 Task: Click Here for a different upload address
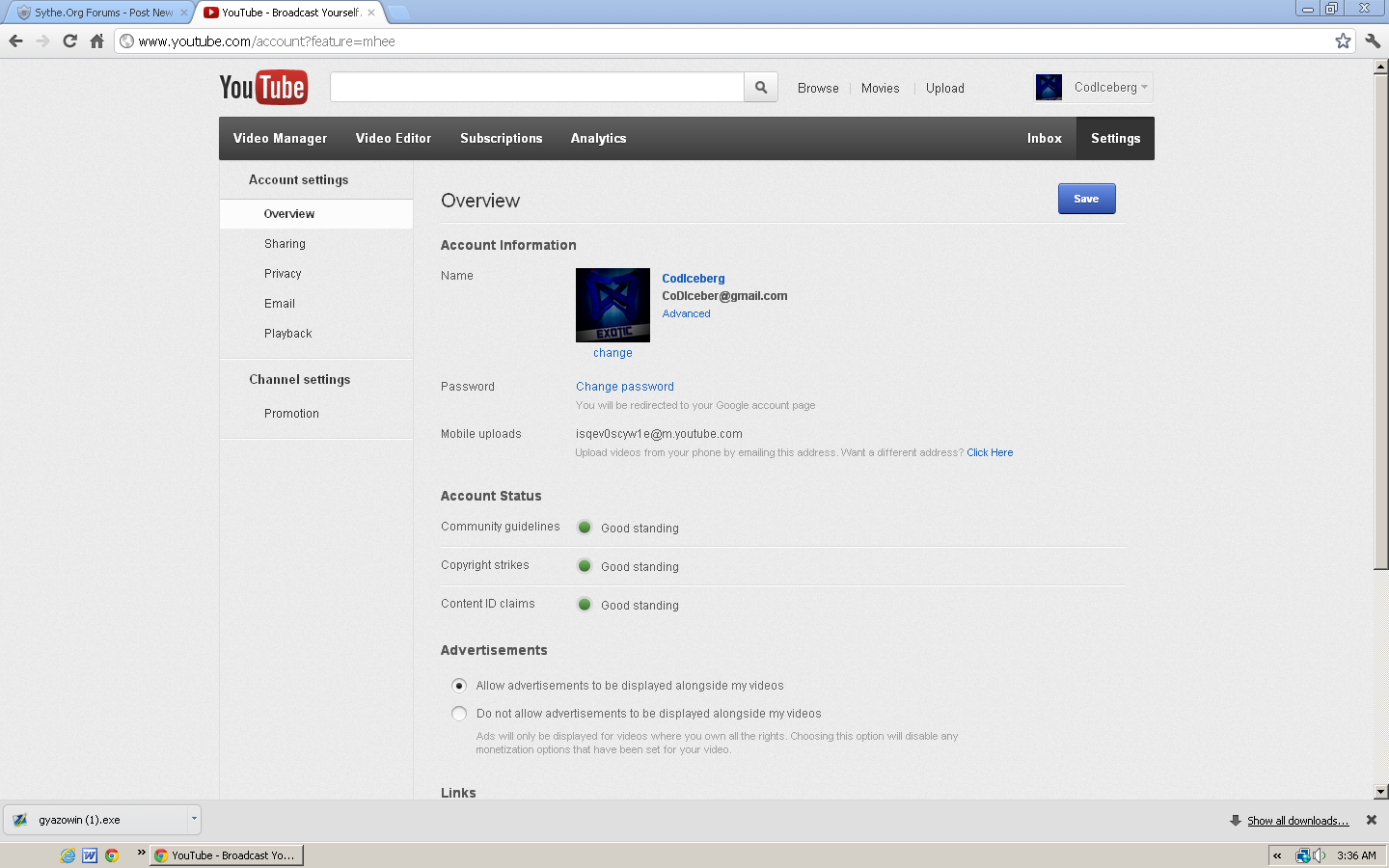click(x=990, y=452)
